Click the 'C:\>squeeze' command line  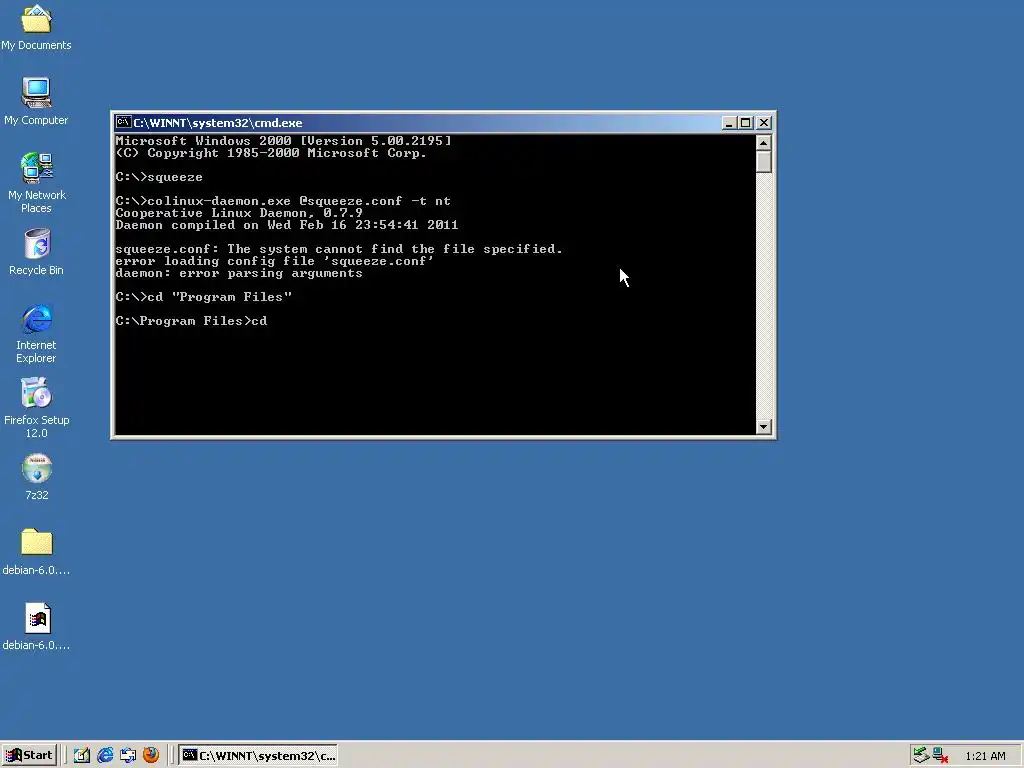click(x=159, y=177)
